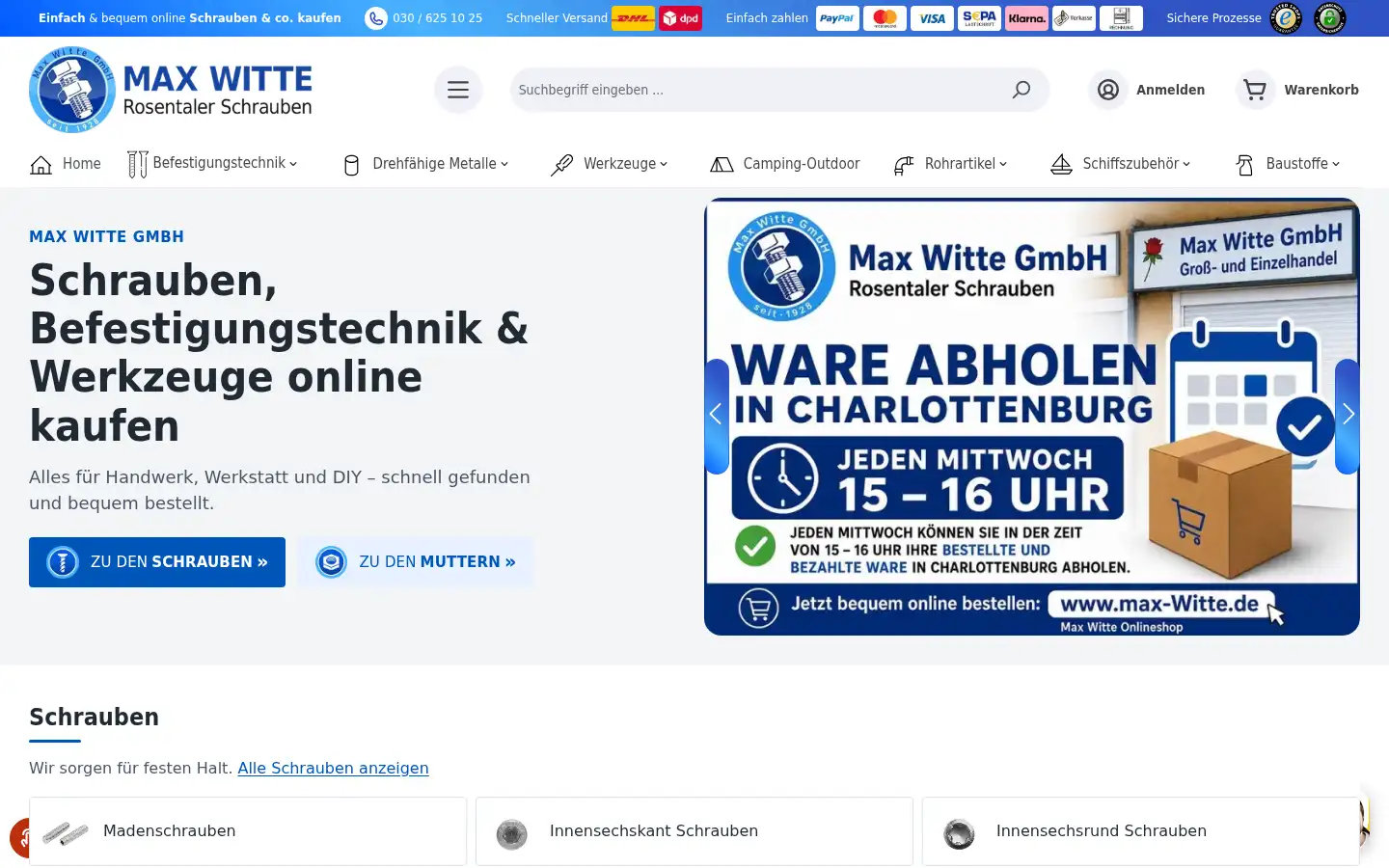Click the Baustoffe bucket icon
This screenshot has width=1389, height=868.
coord(1245,165)
